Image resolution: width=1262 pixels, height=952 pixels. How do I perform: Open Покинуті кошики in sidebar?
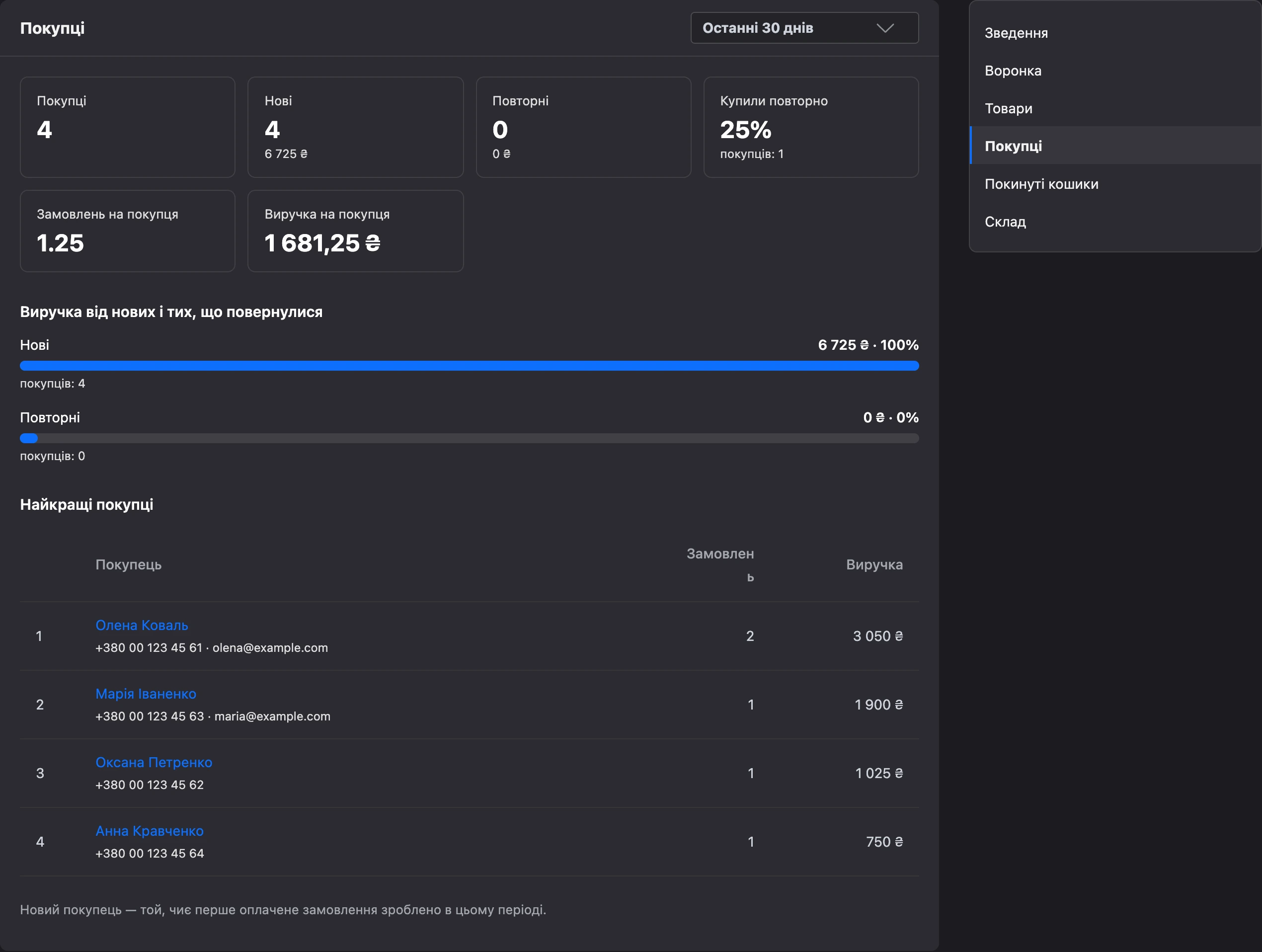(x=1115, y=184)
